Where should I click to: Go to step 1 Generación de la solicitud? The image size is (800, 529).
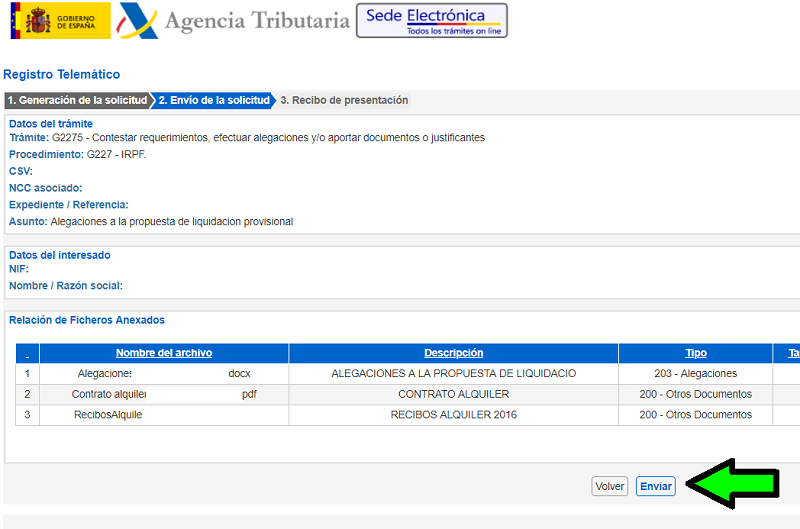pyautogui.click(x=77, y=100)
